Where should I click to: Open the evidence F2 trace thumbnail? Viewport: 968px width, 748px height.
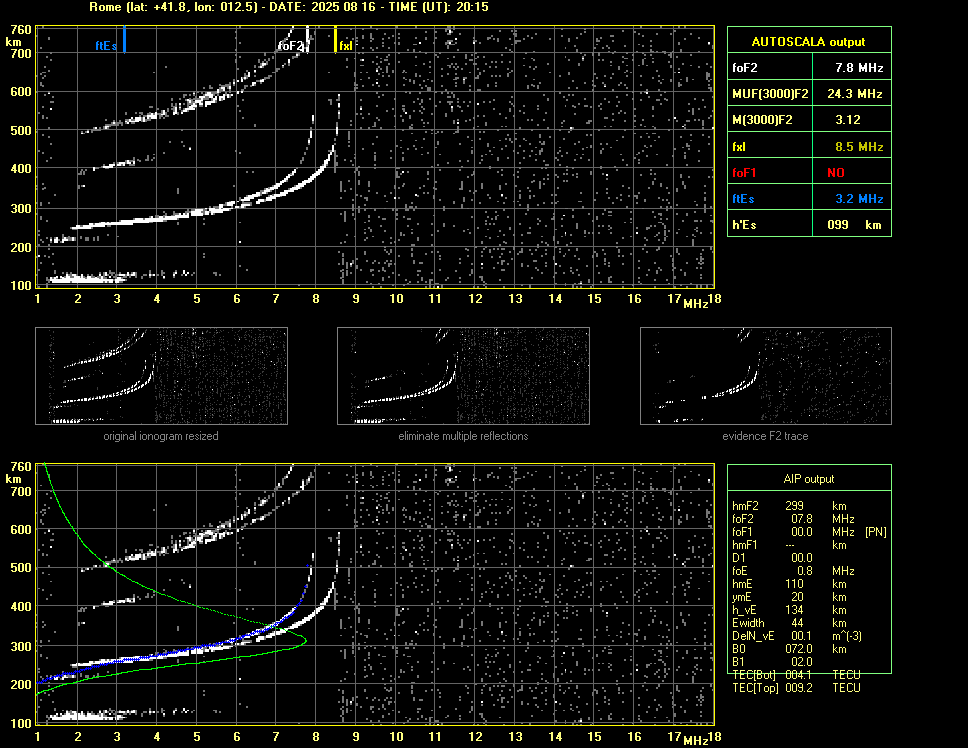click(x=766, y=376)
